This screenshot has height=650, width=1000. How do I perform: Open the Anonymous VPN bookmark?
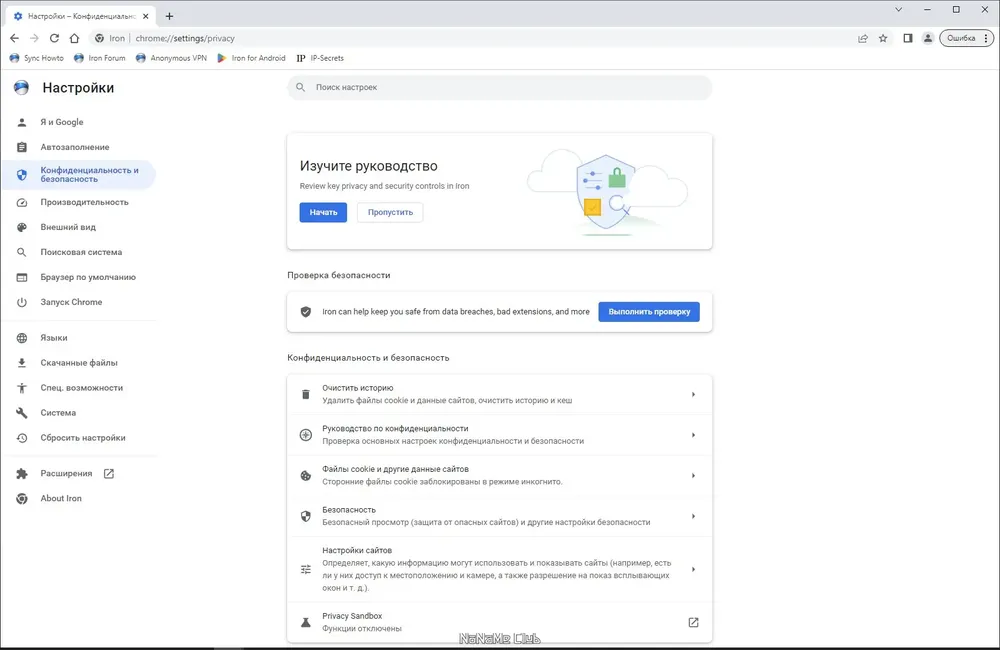click(x=172, y=58)
